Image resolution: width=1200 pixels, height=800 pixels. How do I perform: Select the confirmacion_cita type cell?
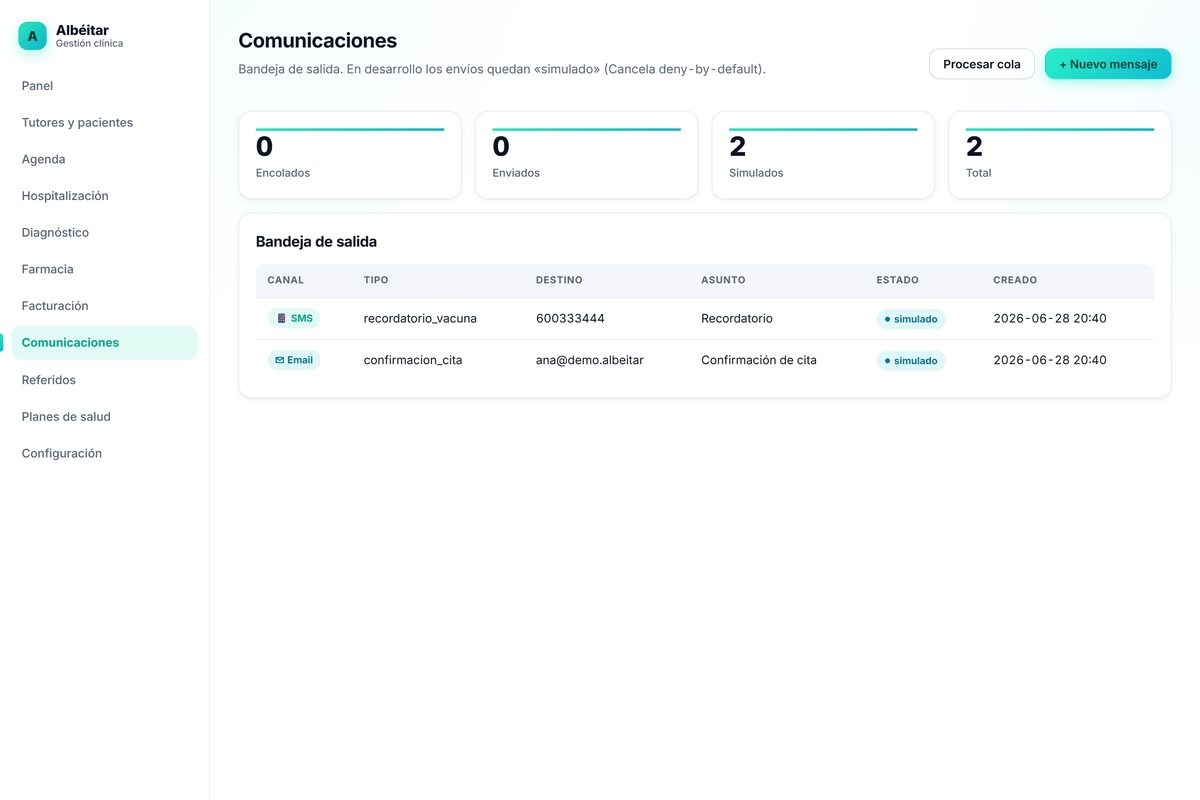pyautogui.click(x=413, y=360)
